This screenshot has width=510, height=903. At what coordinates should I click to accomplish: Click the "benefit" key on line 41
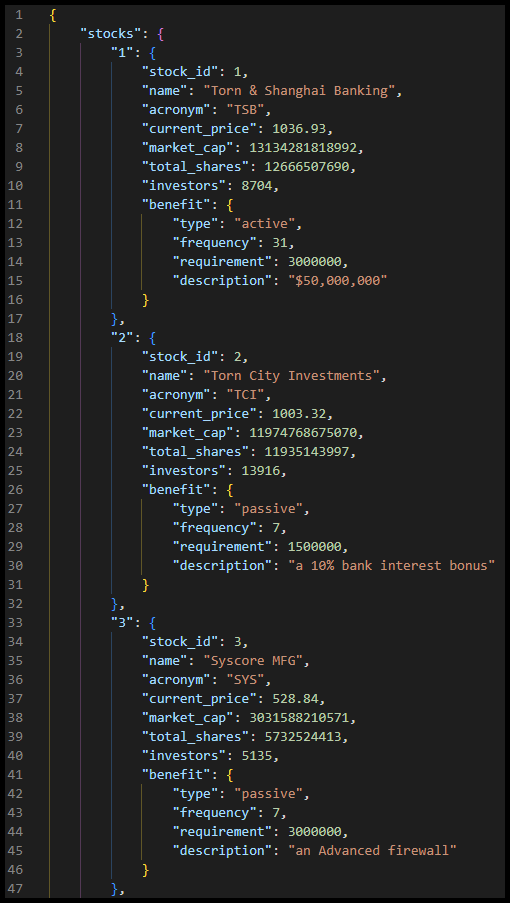[176, 775]
